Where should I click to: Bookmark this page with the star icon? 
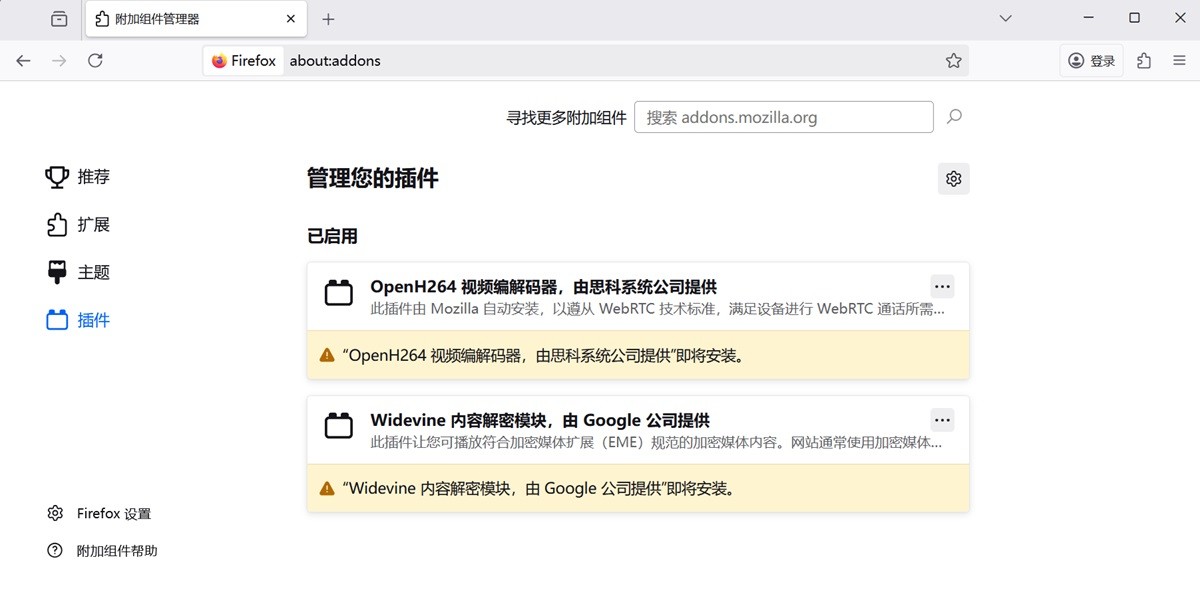tap(953, 60)
